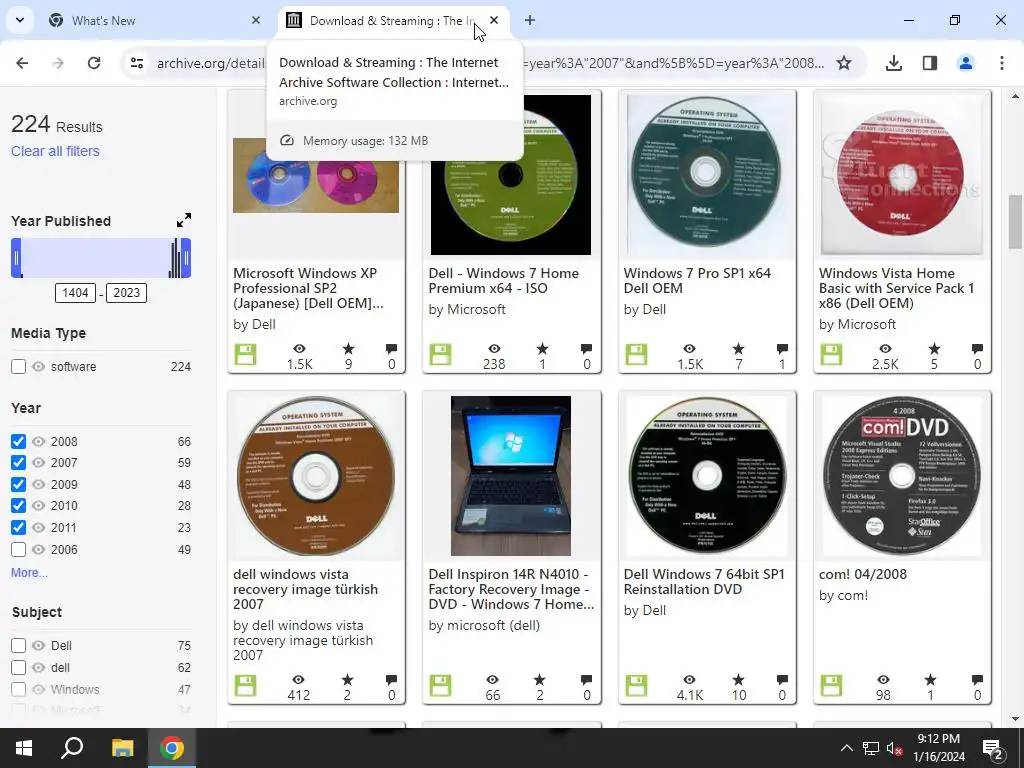Edit the 2023 end year field

coord(127,293)
